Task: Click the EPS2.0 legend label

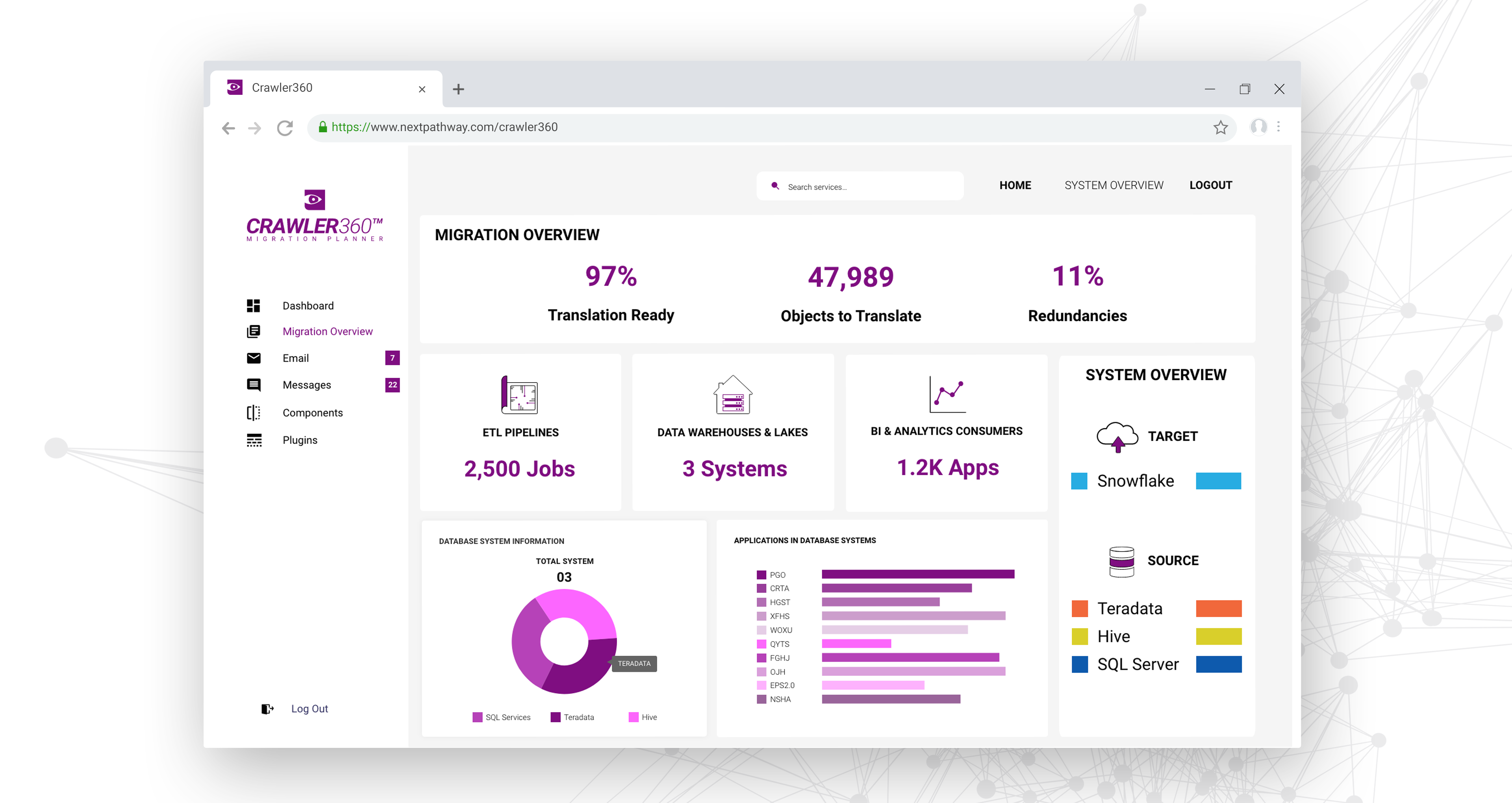Action: (x=782, y=686)
